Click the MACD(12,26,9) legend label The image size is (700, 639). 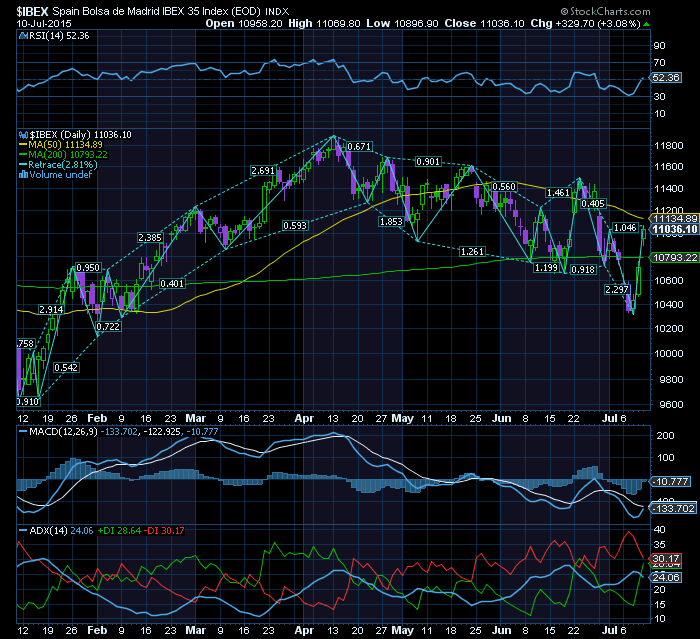(58, 432)
